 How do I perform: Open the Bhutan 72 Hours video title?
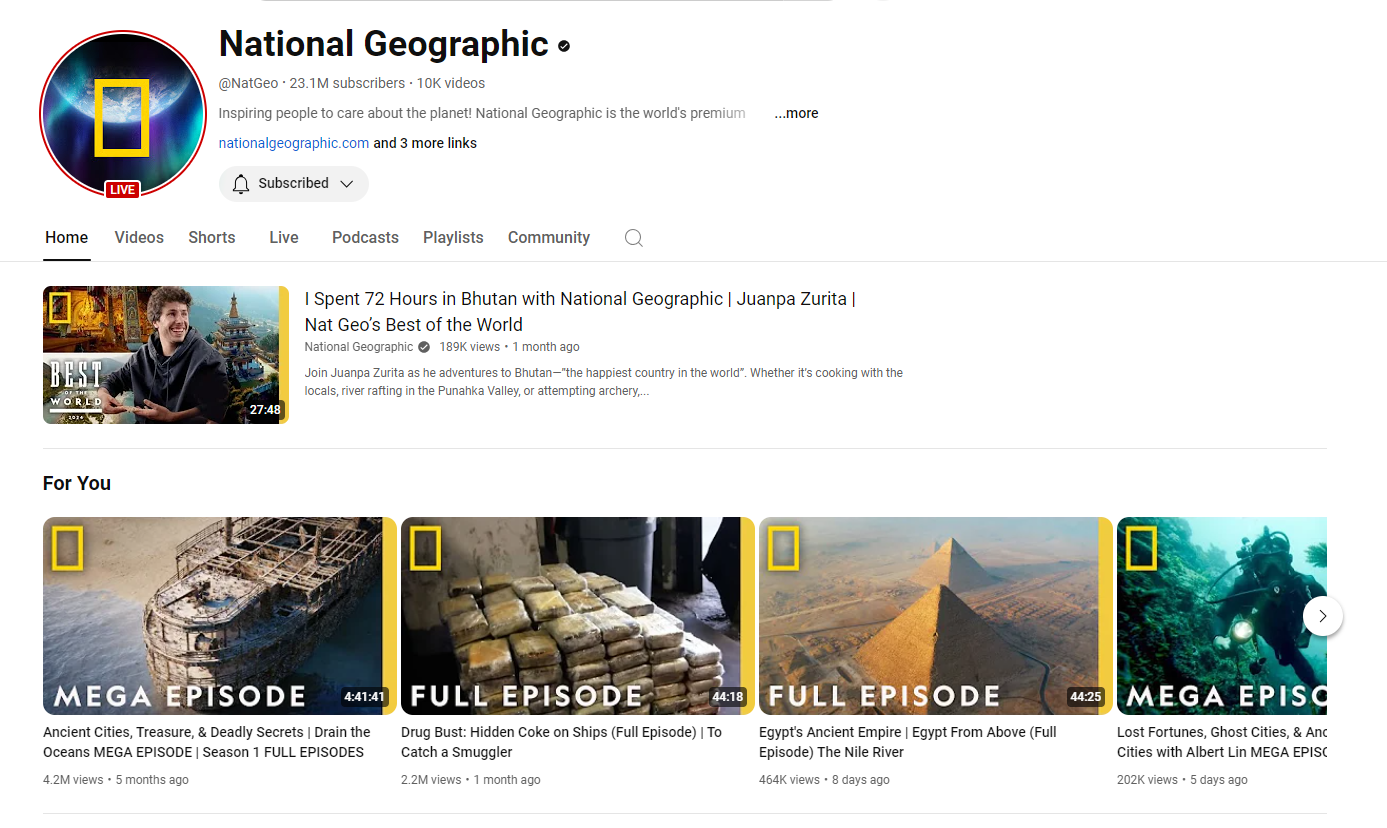[580, 311]
